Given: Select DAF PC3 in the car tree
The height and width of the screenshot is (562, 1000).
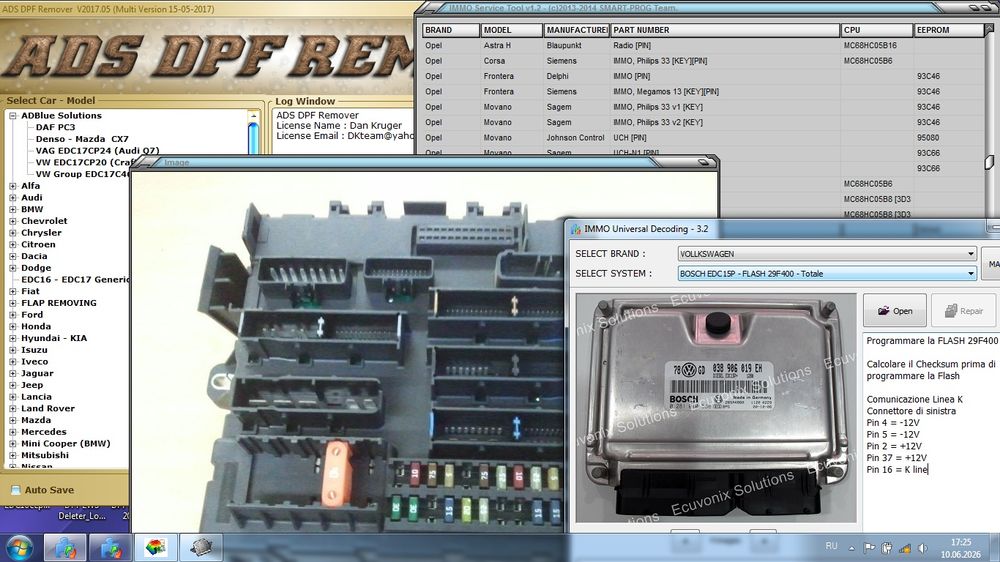Looking at the screenshot, I should (55, 127).
